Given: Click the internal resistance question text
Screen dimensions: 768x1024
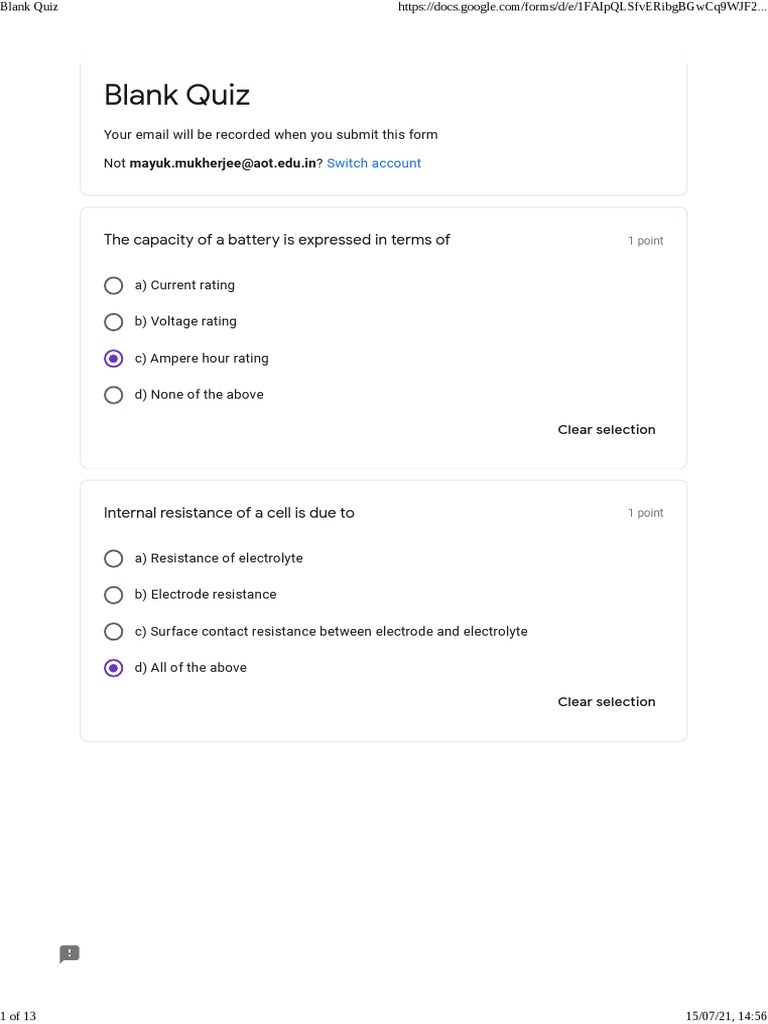Looking at the screenshot, I should pos(229,513).
